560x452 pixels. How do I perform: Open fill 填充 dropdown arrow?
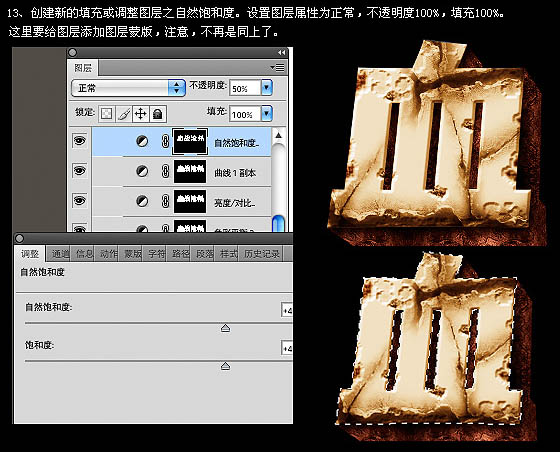point(267,114)
